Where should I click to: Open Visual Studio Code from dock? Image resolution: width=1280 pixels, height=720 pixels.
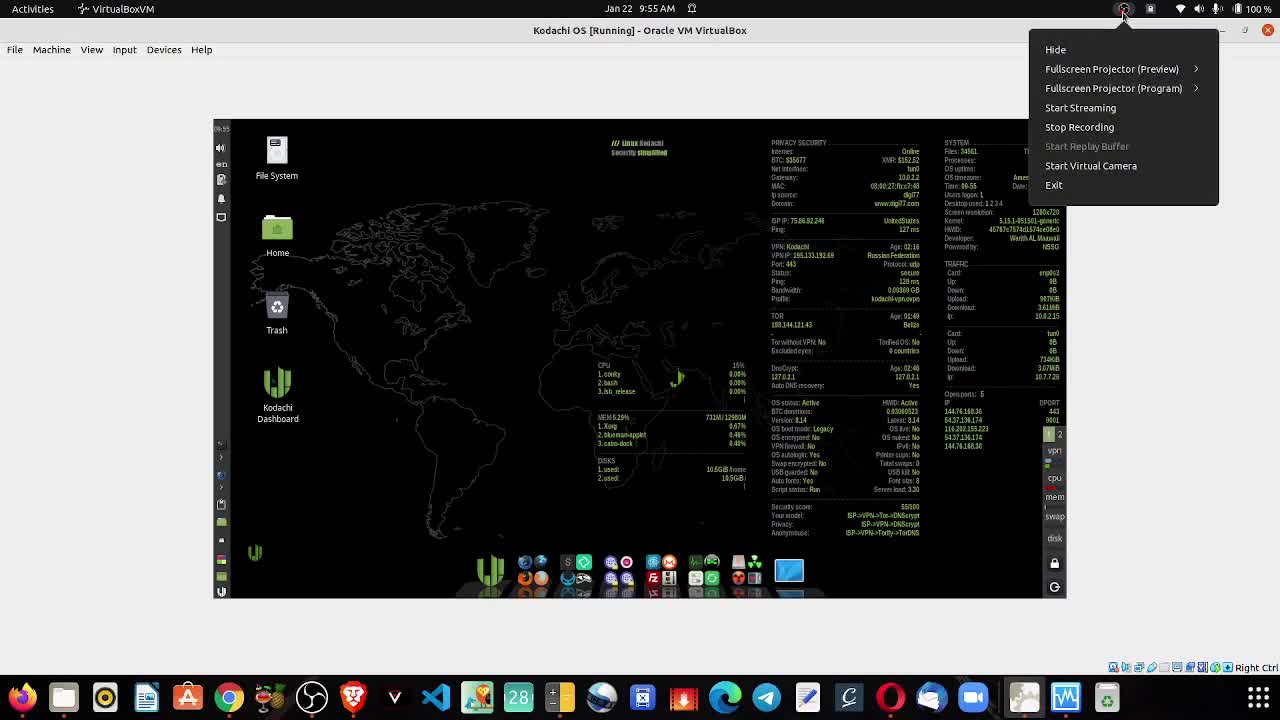[x=436, y=697]
